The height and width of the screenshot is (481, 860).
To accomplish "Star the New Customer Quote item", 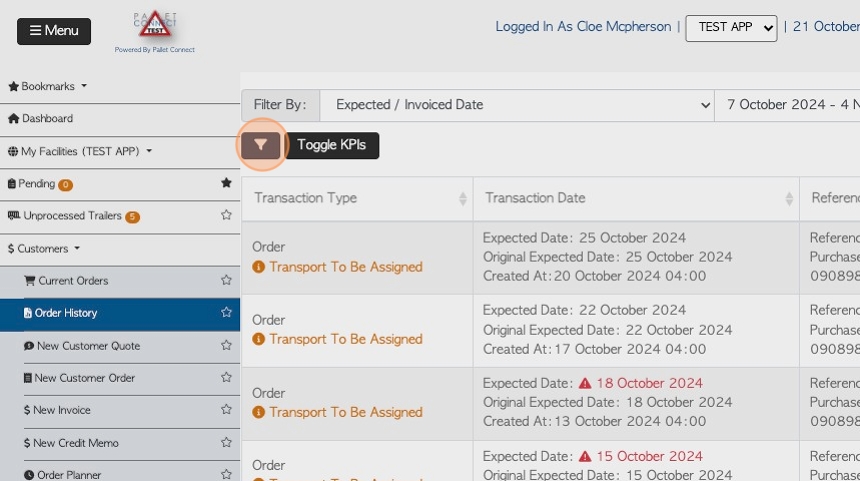I will coord(226,346).
